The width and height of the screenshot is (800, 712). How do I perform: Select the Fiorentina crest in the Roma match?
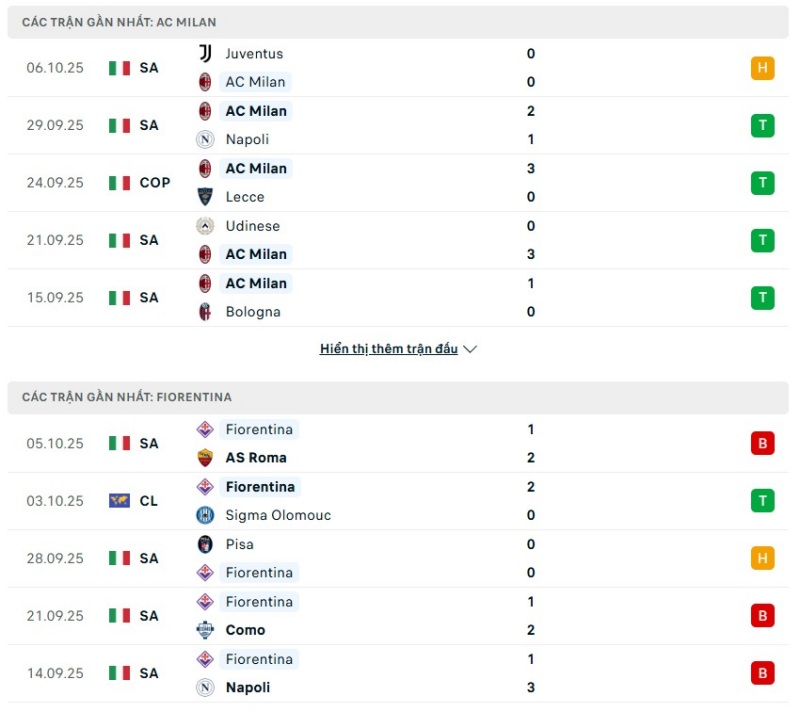click(204, 429)
